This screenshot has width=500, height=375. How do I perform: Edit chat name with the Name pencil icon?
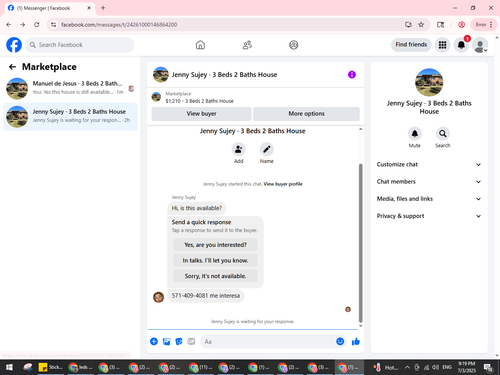(267, 149)
